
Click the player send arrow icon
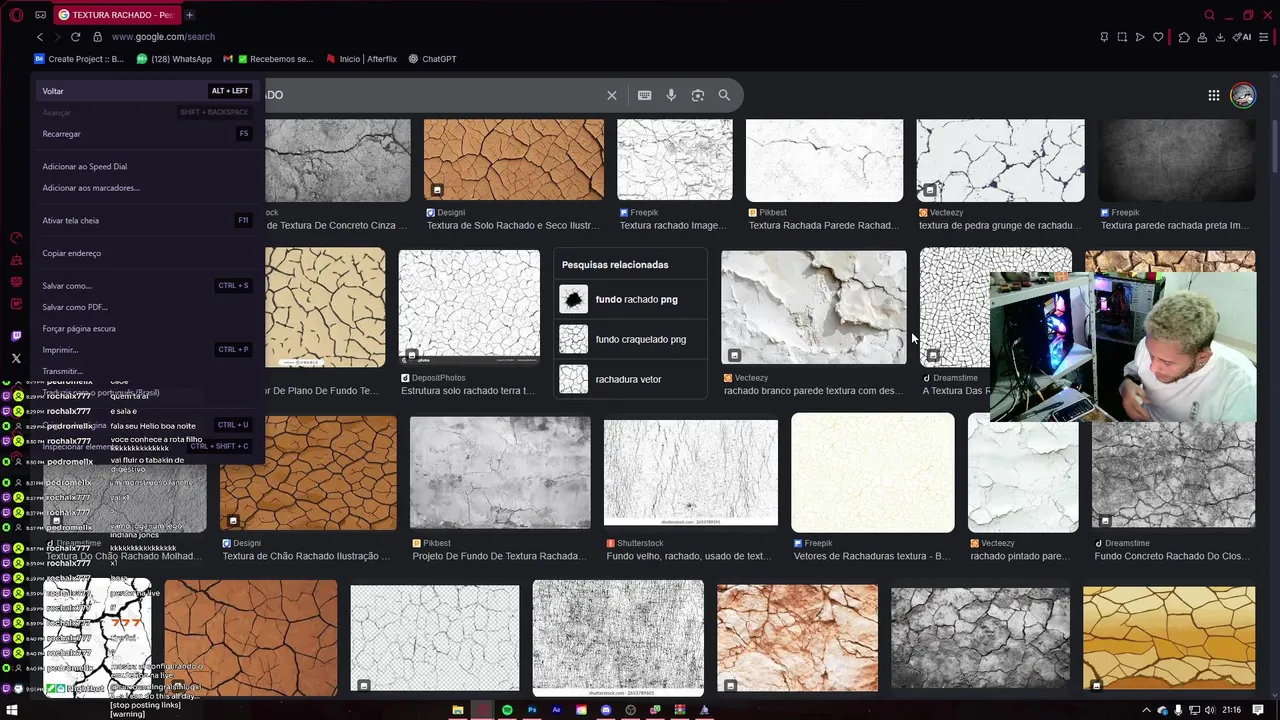[x=1140, y=37]
